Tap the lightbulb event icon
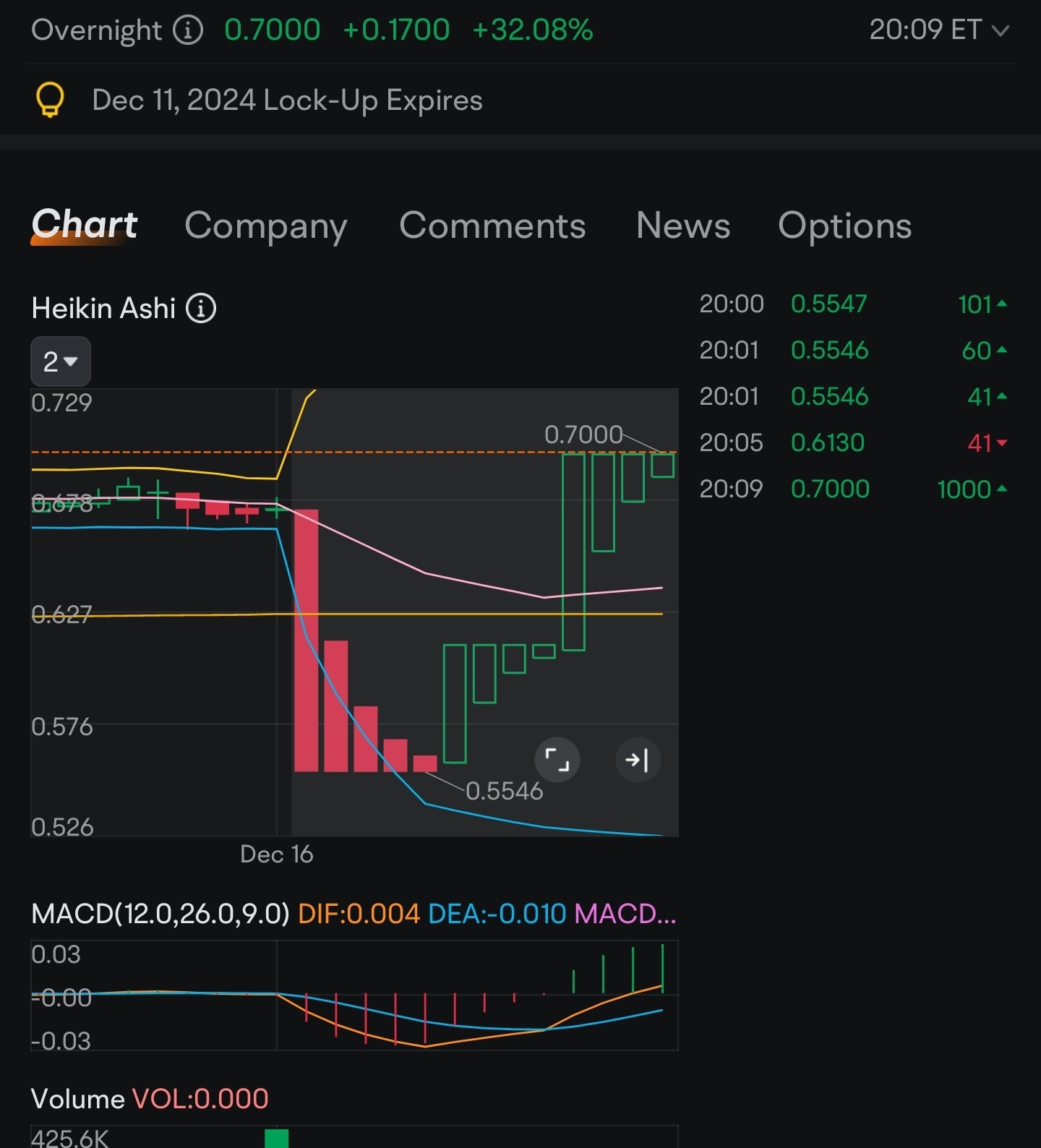 click(x=50, y=100)
